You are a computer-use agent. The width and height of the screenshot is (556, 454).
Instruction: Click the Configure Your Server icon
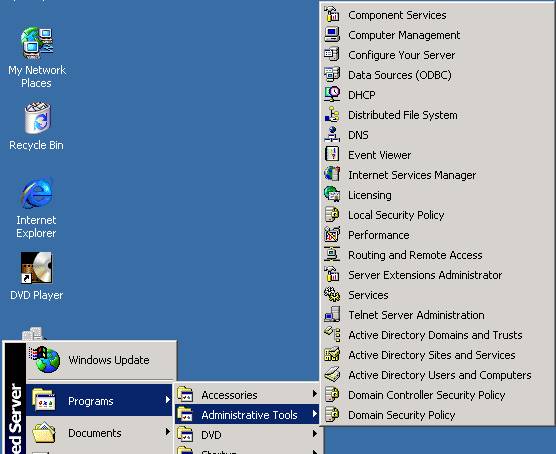click(332, 54)
